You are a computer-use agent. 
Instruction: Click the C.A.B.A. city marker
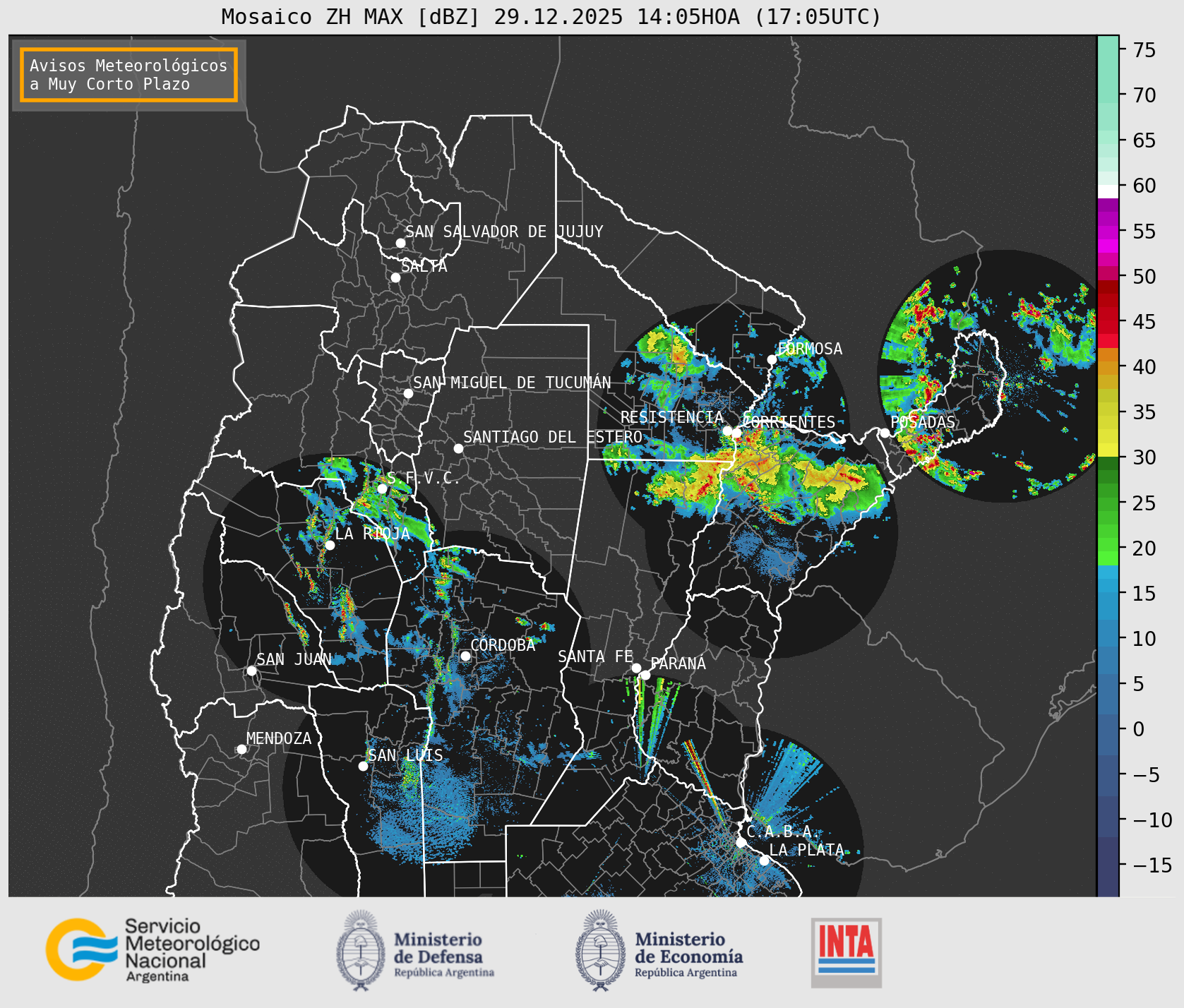pos(741,842)
